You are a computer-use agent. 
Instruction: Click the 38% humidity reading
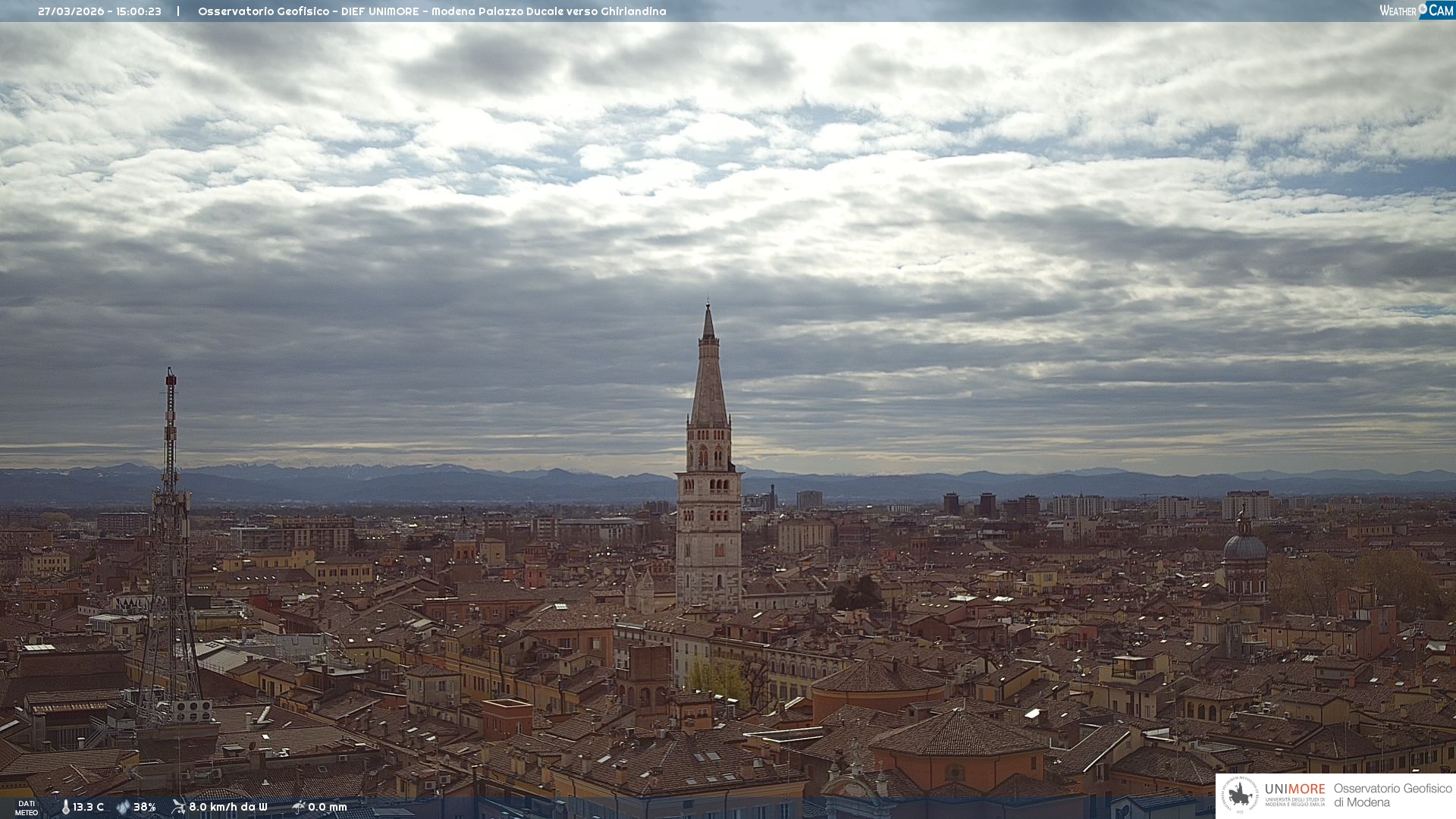pos(144,807)
